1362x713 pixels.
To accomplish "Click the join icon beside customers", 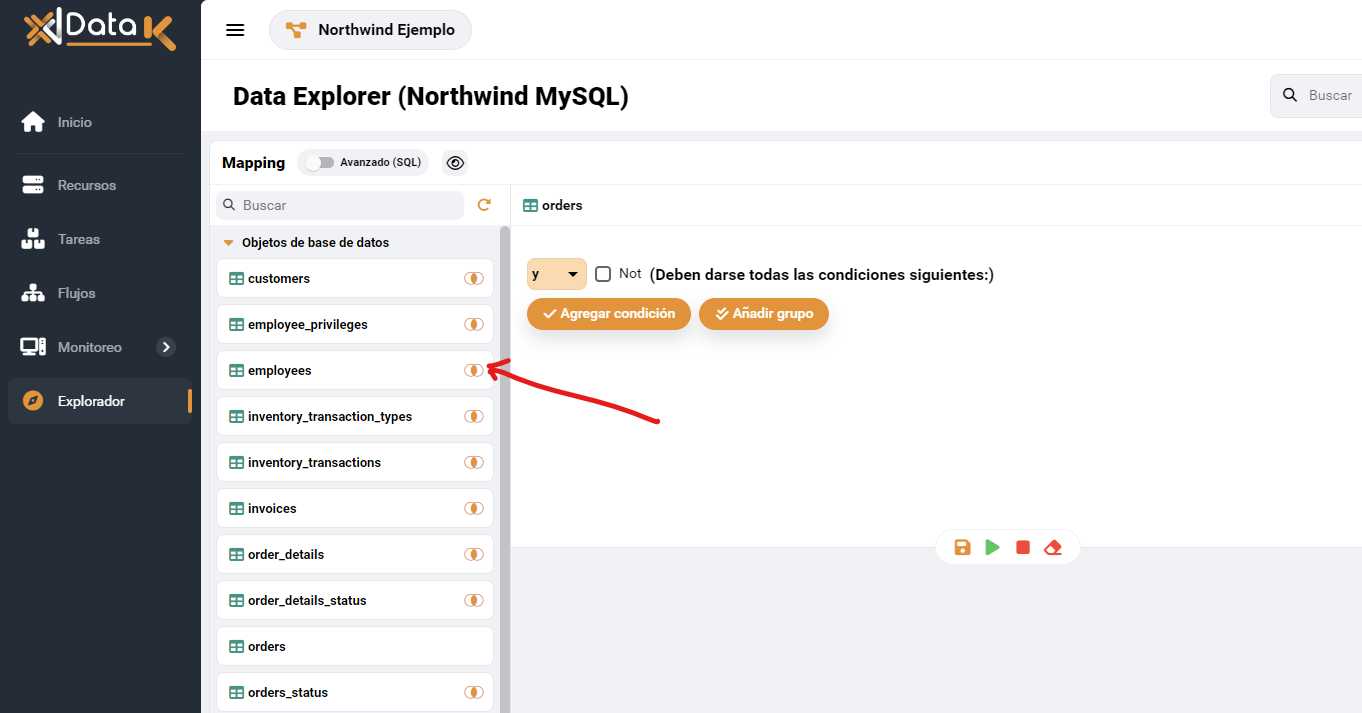I will point(474,279).
